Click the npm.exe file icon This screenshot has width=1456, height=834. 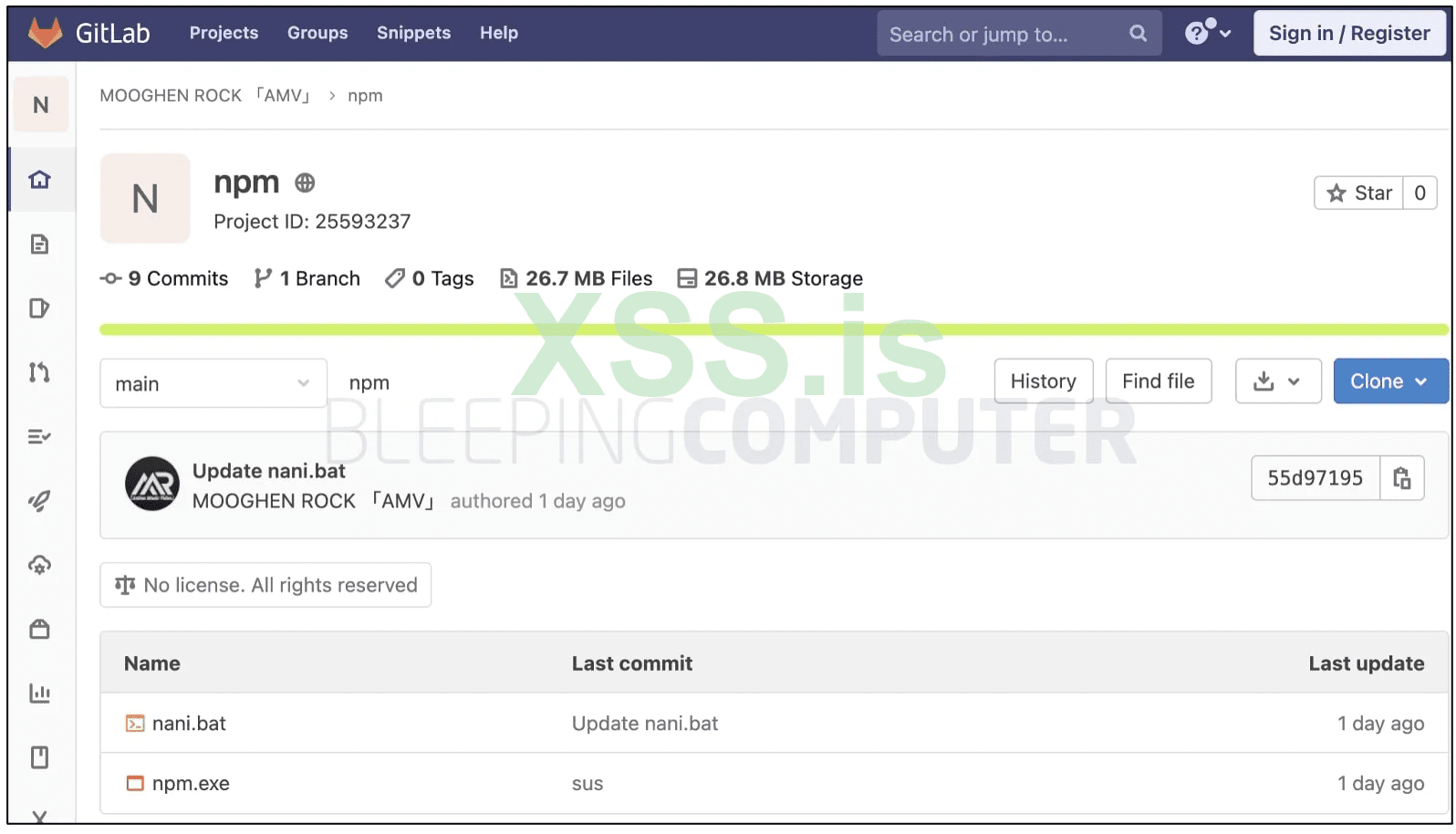(x=135, y=784)
